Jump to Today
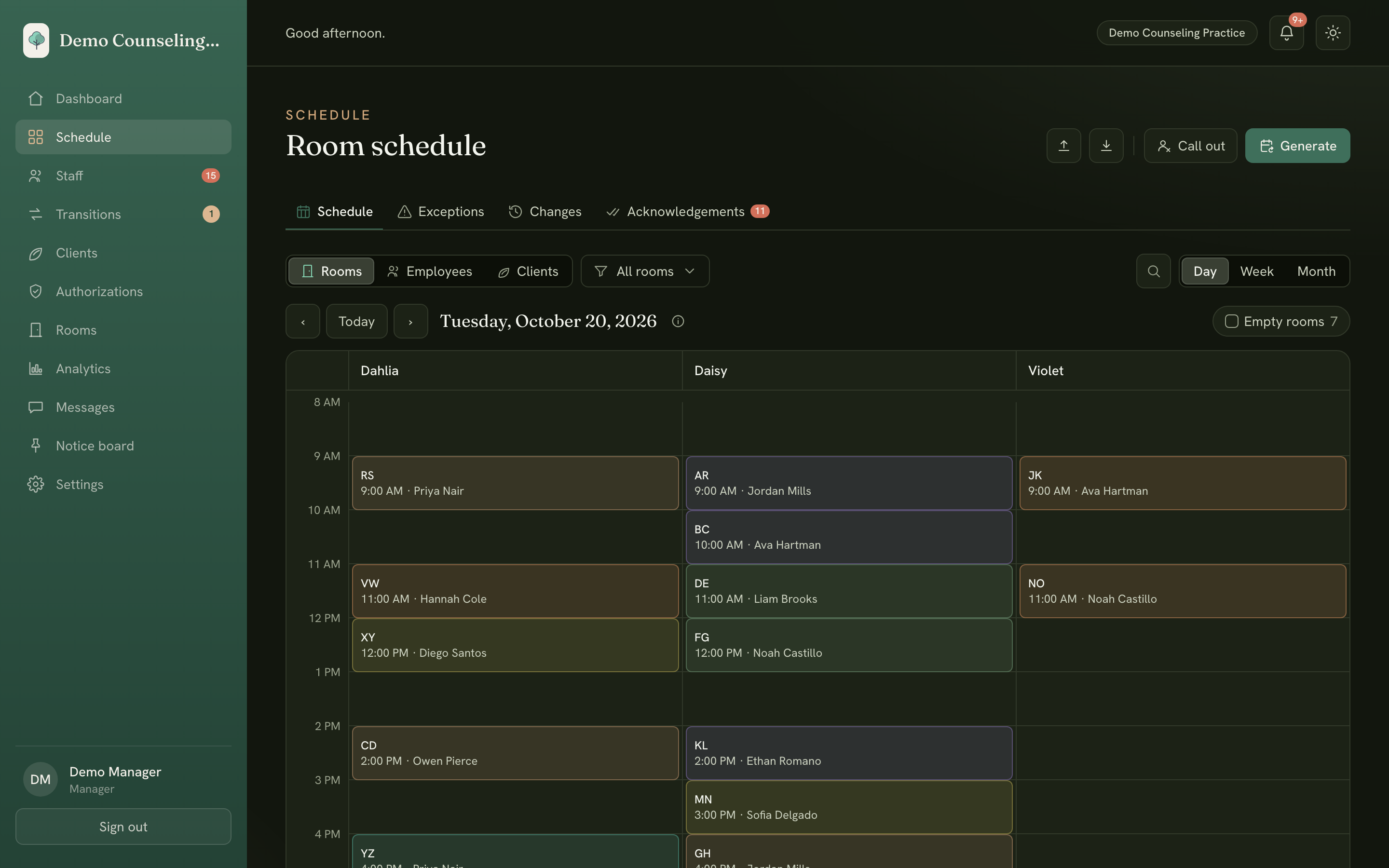 (356, 322)
